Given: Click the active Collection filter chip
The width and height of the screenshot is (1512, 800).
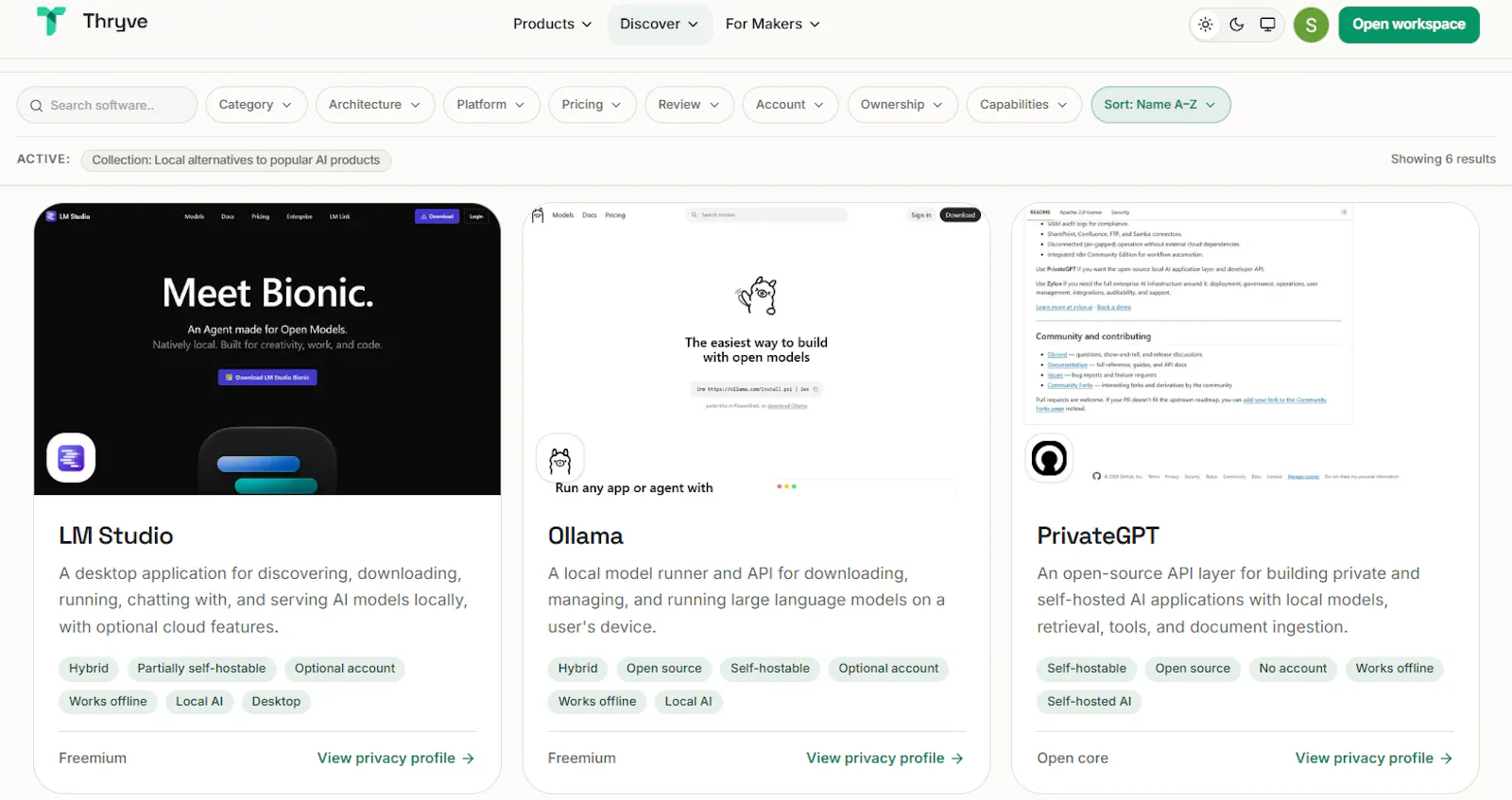Looking at the screenshot, I should tap(236, 160).
